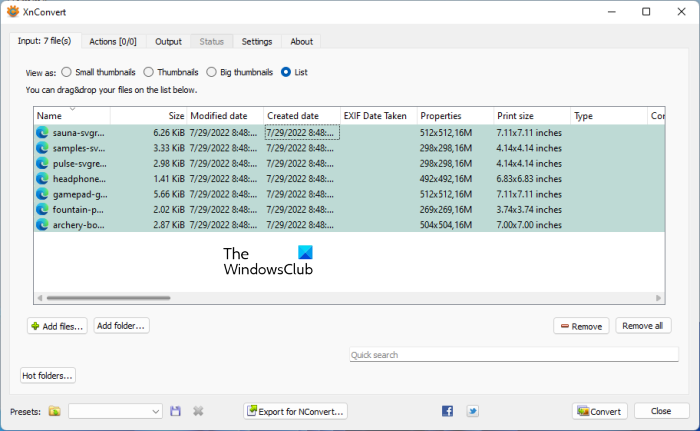
Task: Switch to the Actions [0/0] tab
Action: coord(113,42)
